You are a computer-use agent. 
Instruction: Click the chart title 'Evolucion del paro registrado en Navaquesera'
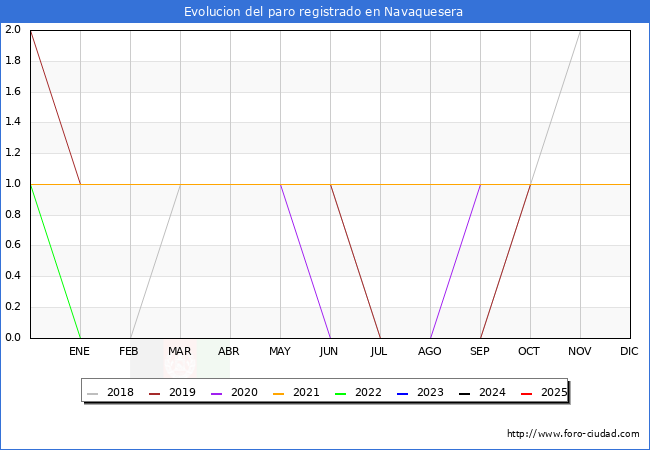(323, 12)
